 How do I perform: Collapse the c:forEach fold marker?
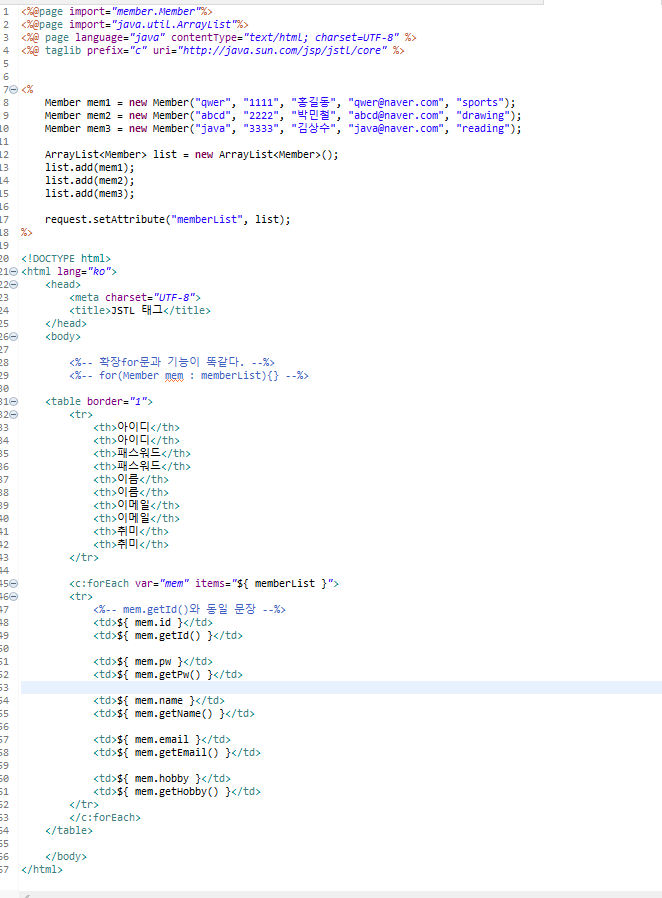click(14, 584)
